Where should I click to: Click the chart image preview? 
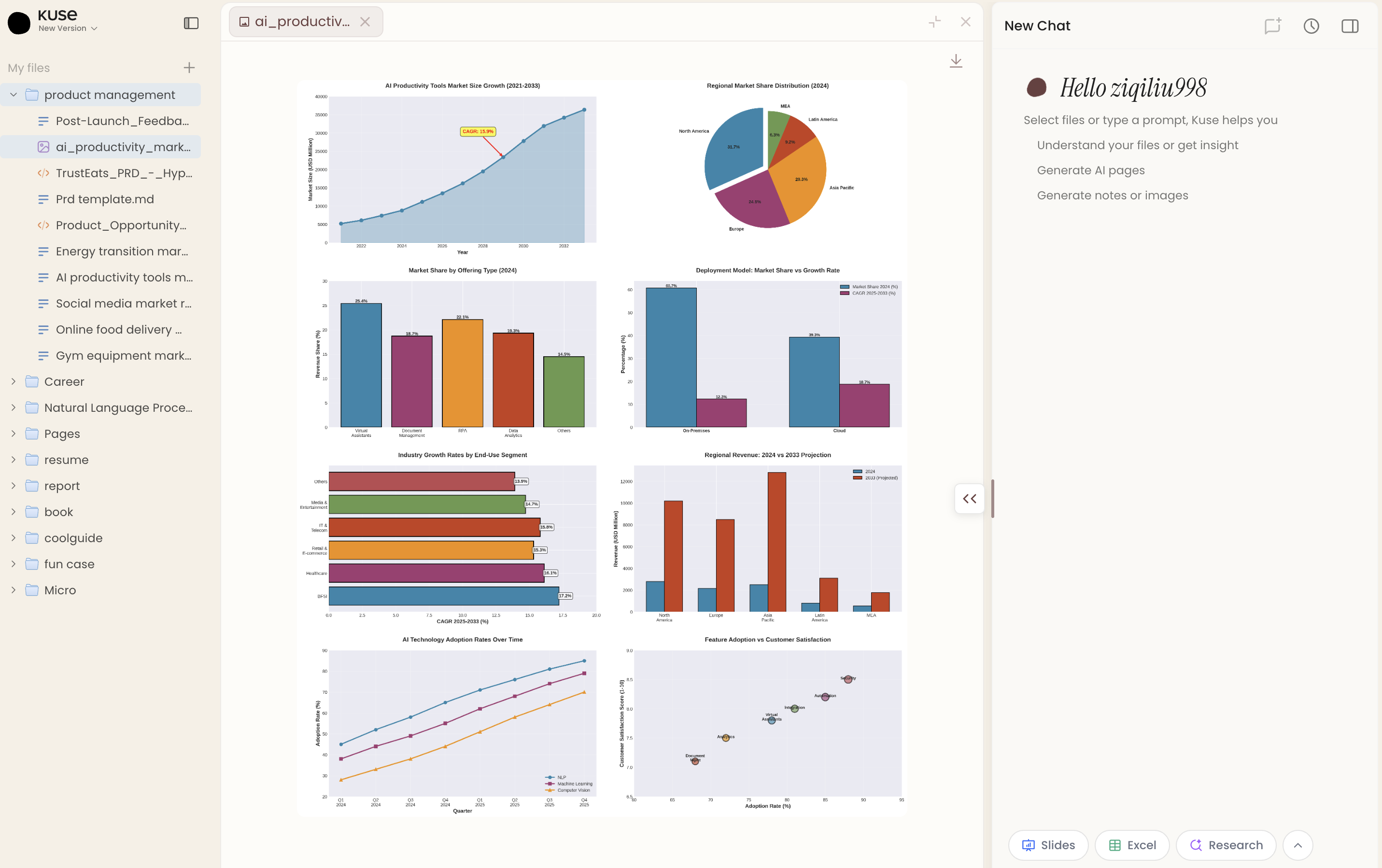coord(602,448)
